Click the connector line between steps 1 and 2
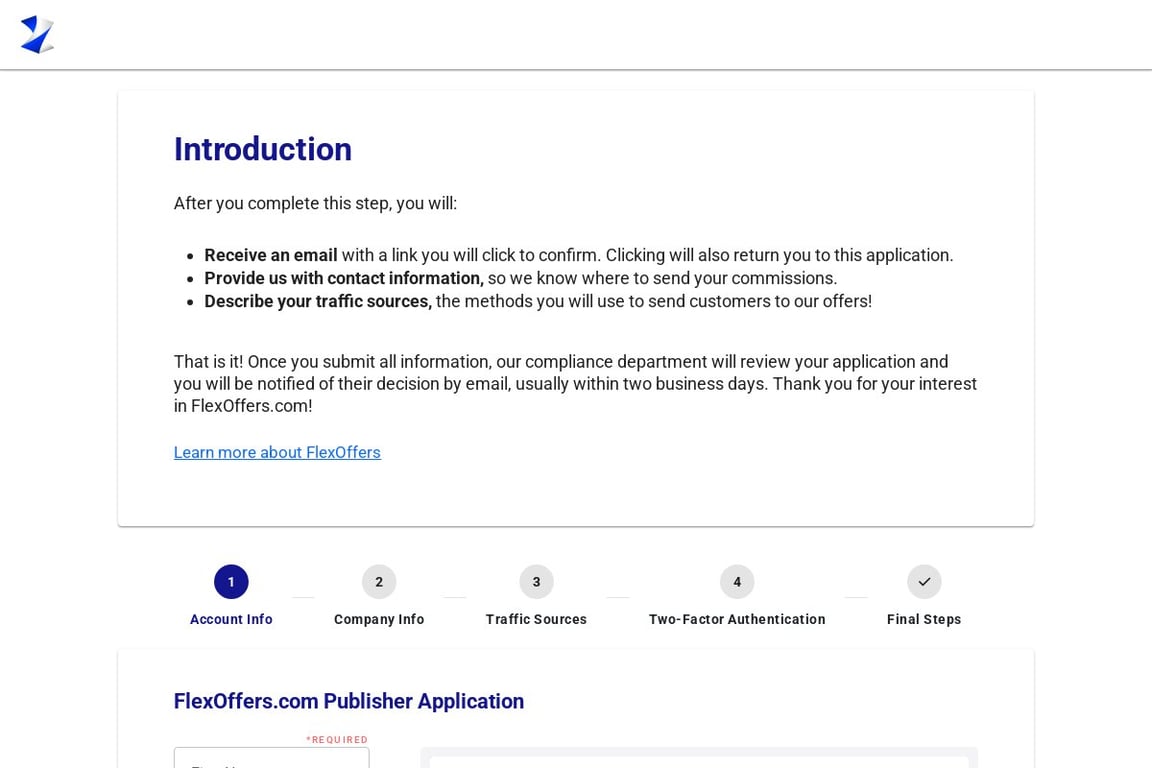The width and height of the screenshot is (1152, 768). (x=303, y=595)
